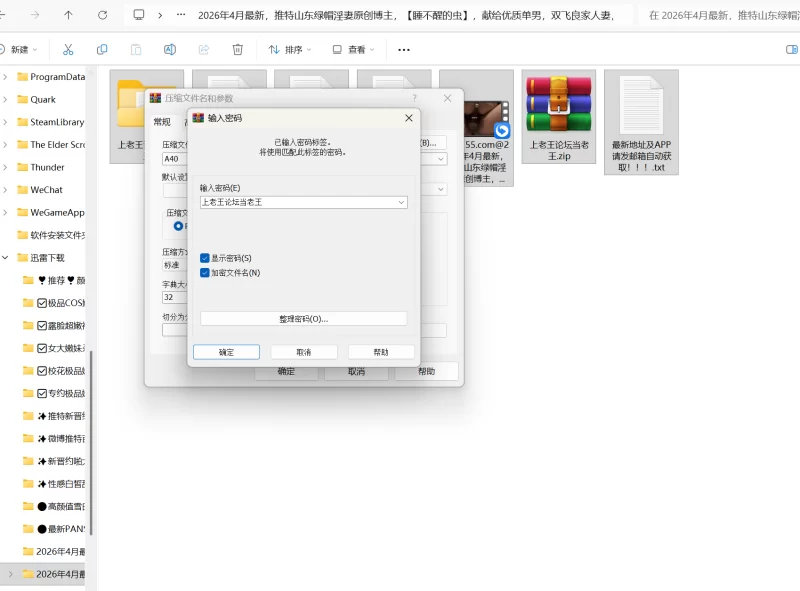Click 确定 in the 压缩文件名和参数 window
The height and width of the screenshot is (591, 800).
pos(286,372)
